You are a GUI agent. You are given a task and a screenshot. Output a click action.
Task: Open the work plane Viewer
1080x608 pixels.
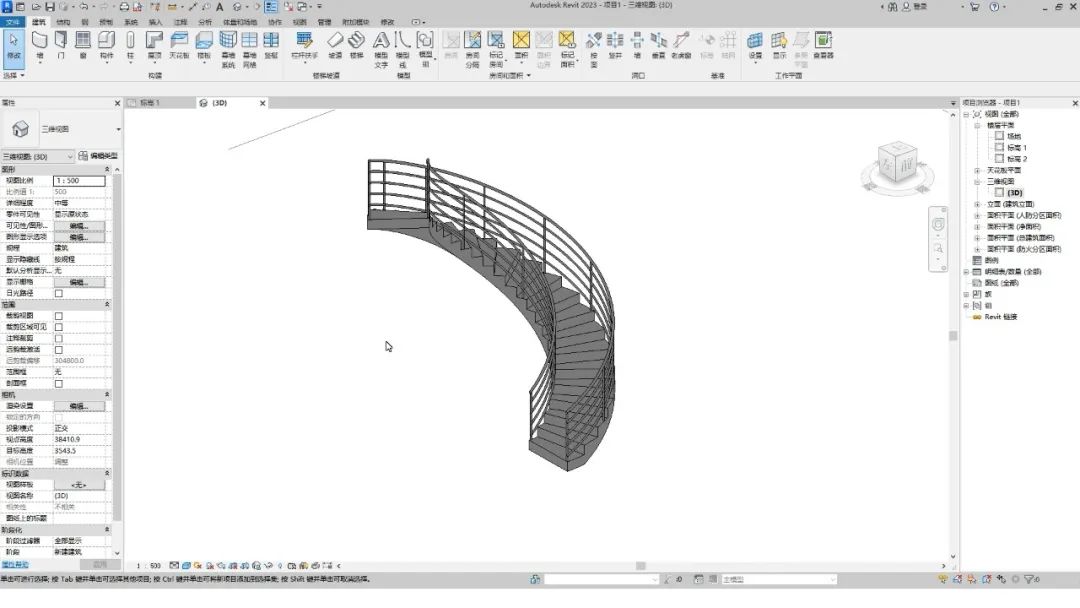click(823, 45)
